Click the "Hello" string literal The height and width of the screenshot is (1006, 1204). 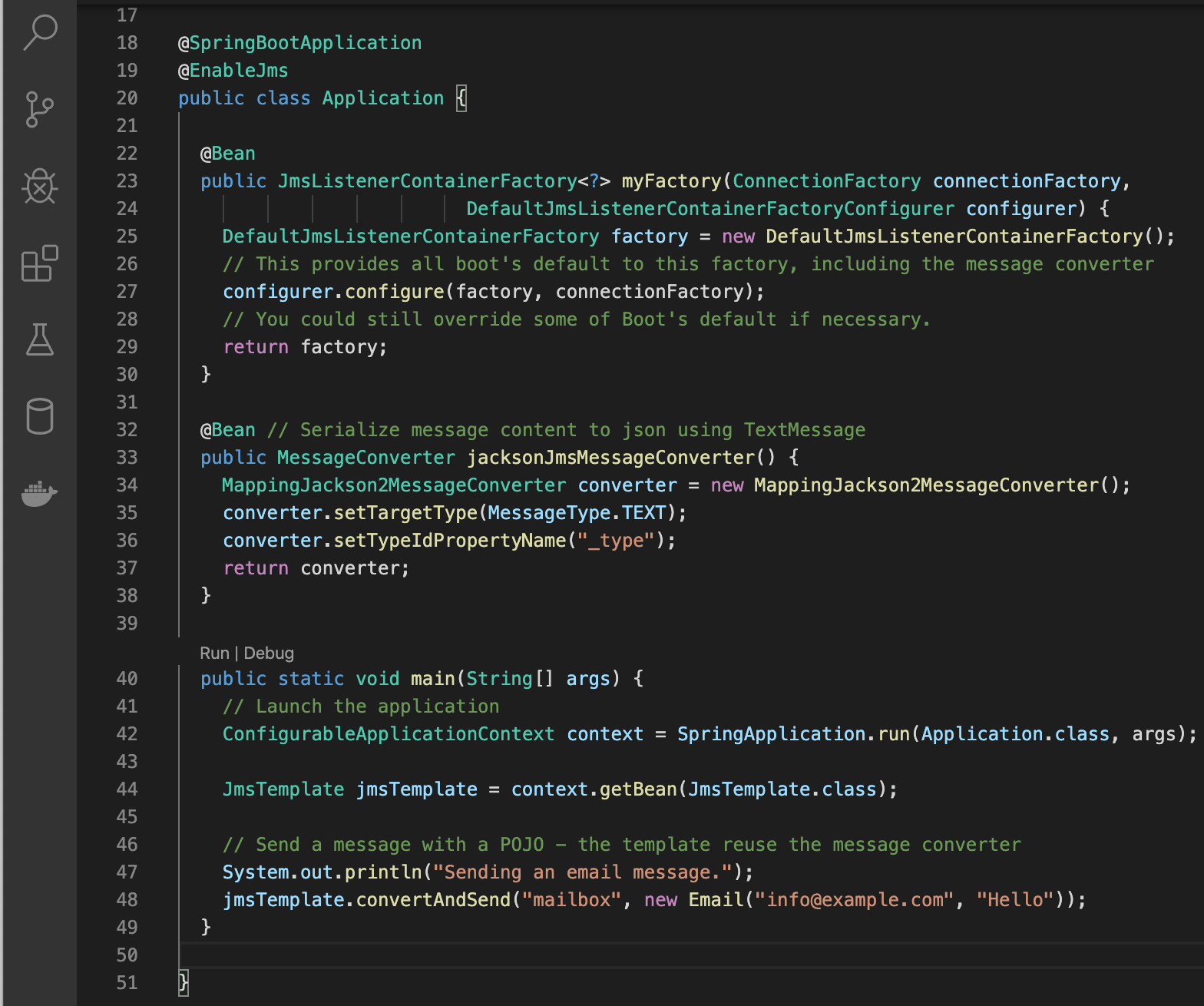(1016, 900)
